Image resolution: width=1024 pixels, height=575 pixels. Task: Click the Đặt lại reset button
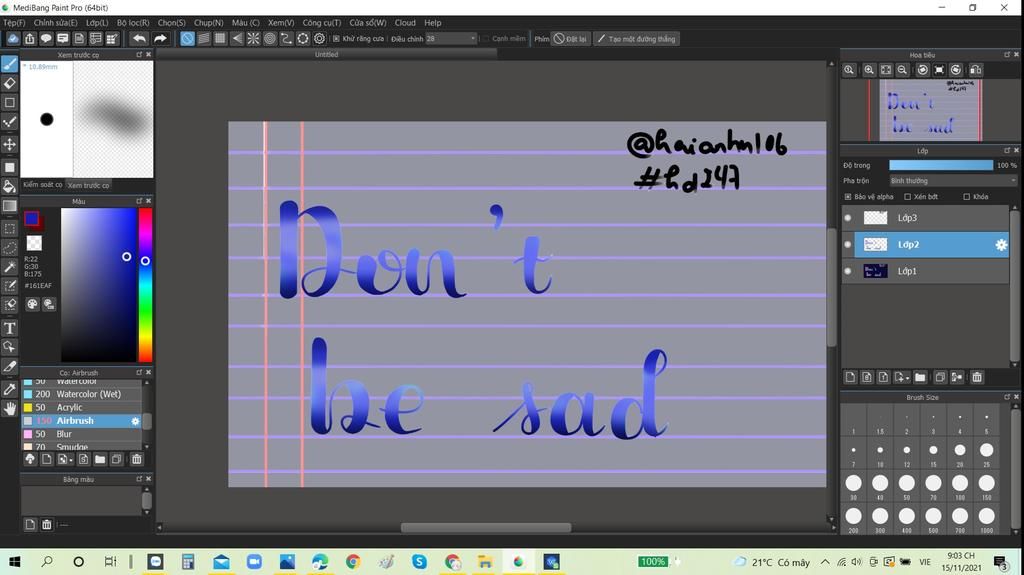pos(570,39)
